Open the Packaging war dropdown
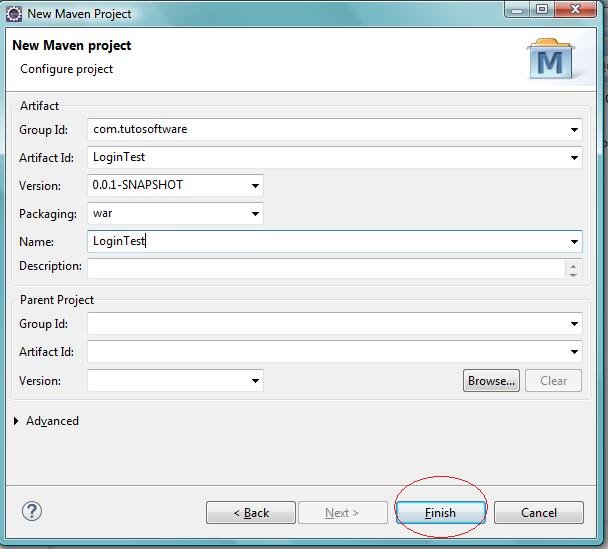611x552 pixels. pyautogui.click(x=255, y=213)
